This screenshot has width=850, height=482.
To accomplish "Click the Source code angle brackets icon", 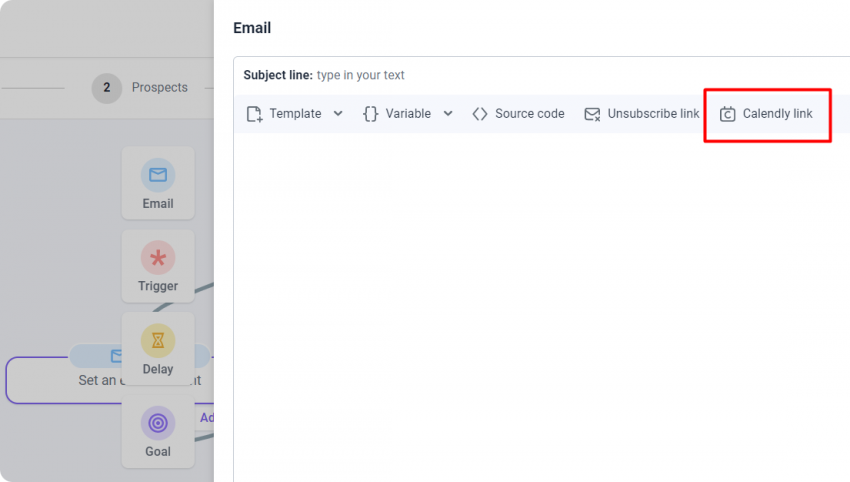I will pos(480,114).
